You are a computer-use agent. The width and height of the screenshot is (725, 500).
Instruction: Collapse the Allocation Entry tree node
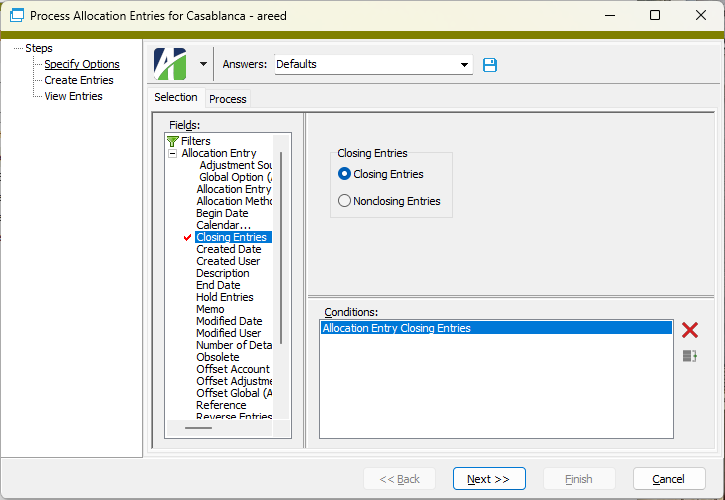[173, 154]
